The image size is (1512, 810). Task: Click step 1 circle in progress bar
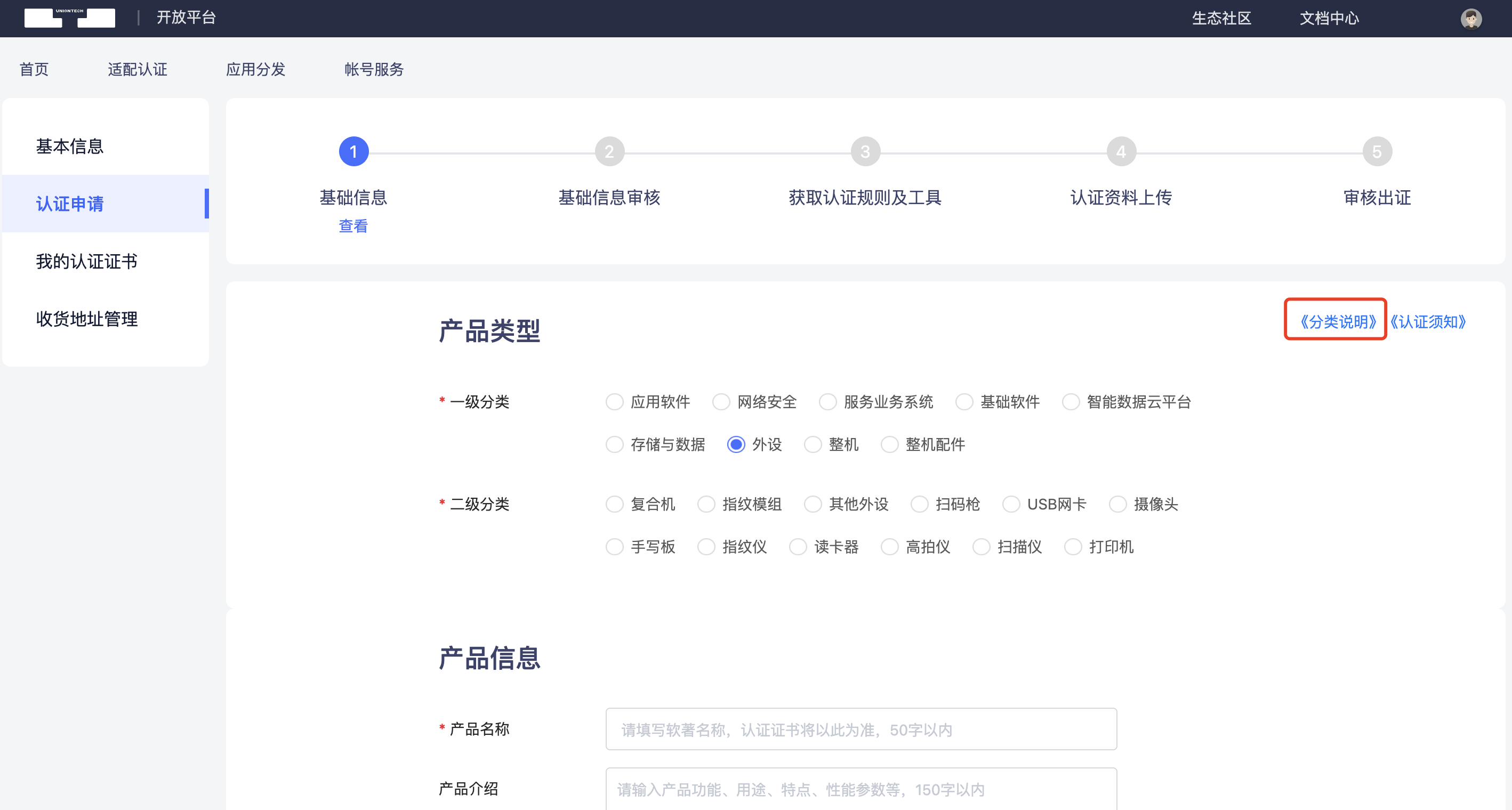[x=353, y=152]
